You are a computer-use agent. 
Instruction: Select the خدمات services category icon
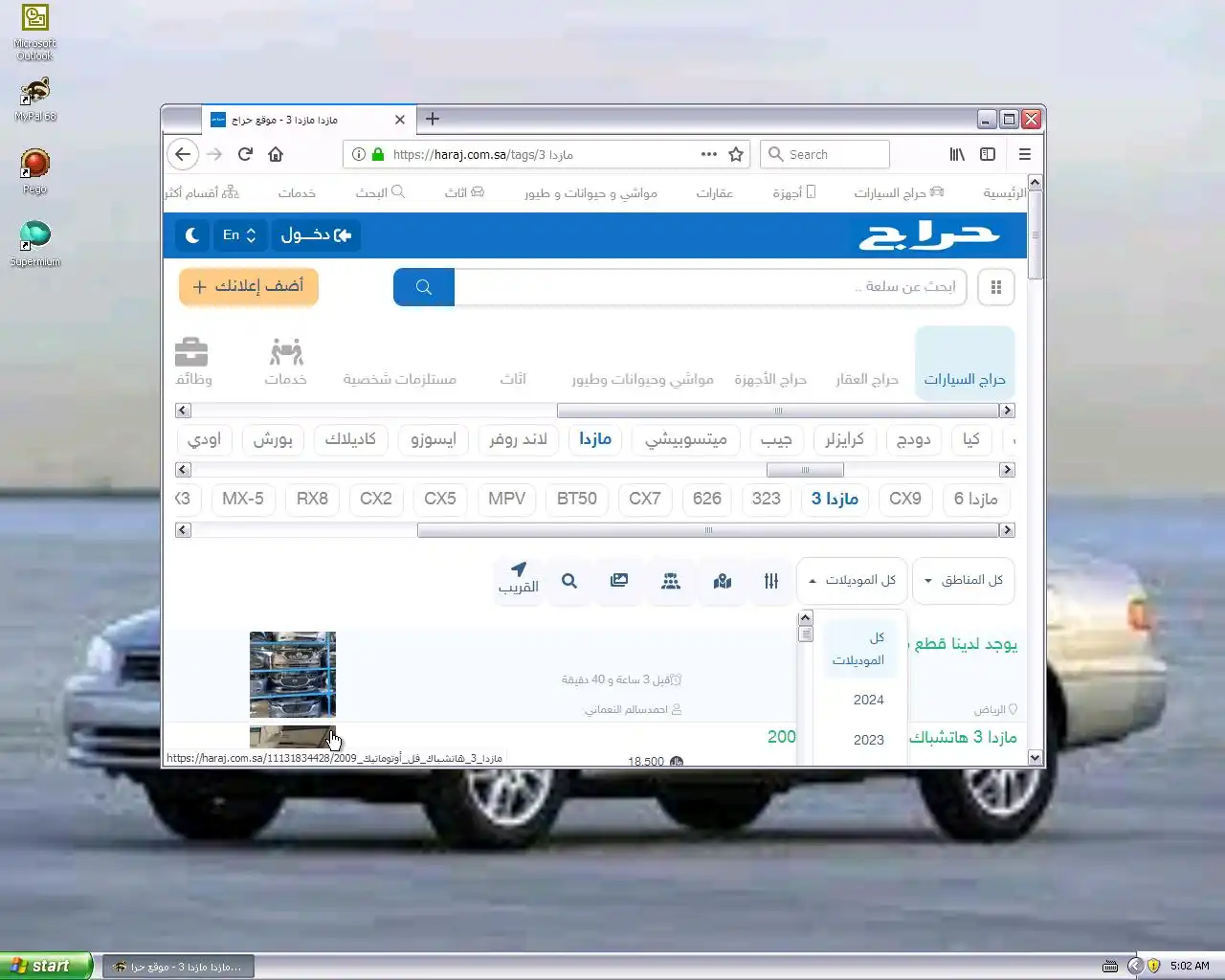tap(286, 362)
